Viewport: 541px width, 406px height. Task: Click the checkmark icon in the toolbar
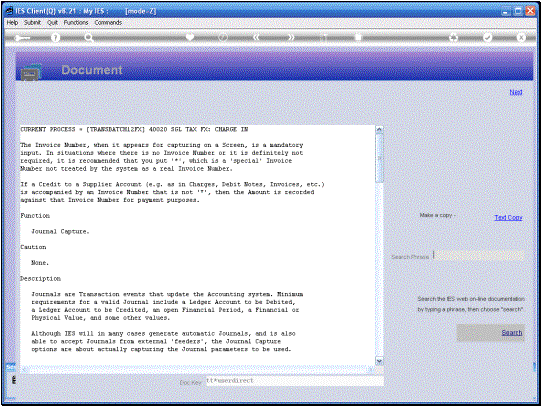click(487, 37)
